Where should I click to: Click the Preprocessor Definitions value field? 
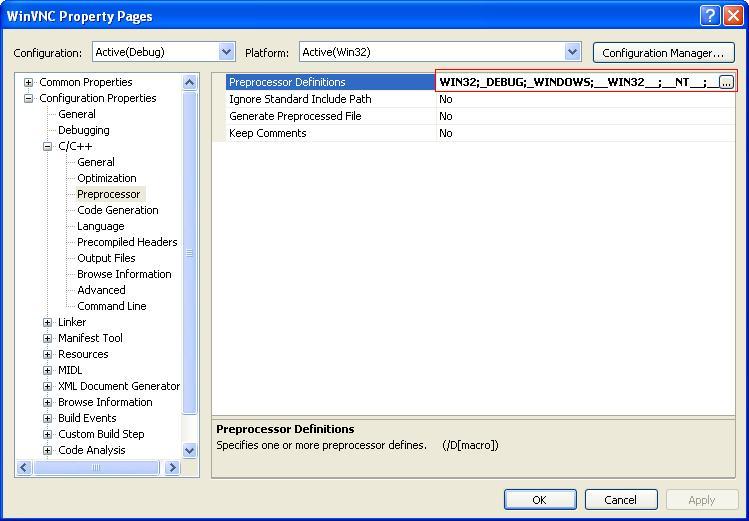578,82
